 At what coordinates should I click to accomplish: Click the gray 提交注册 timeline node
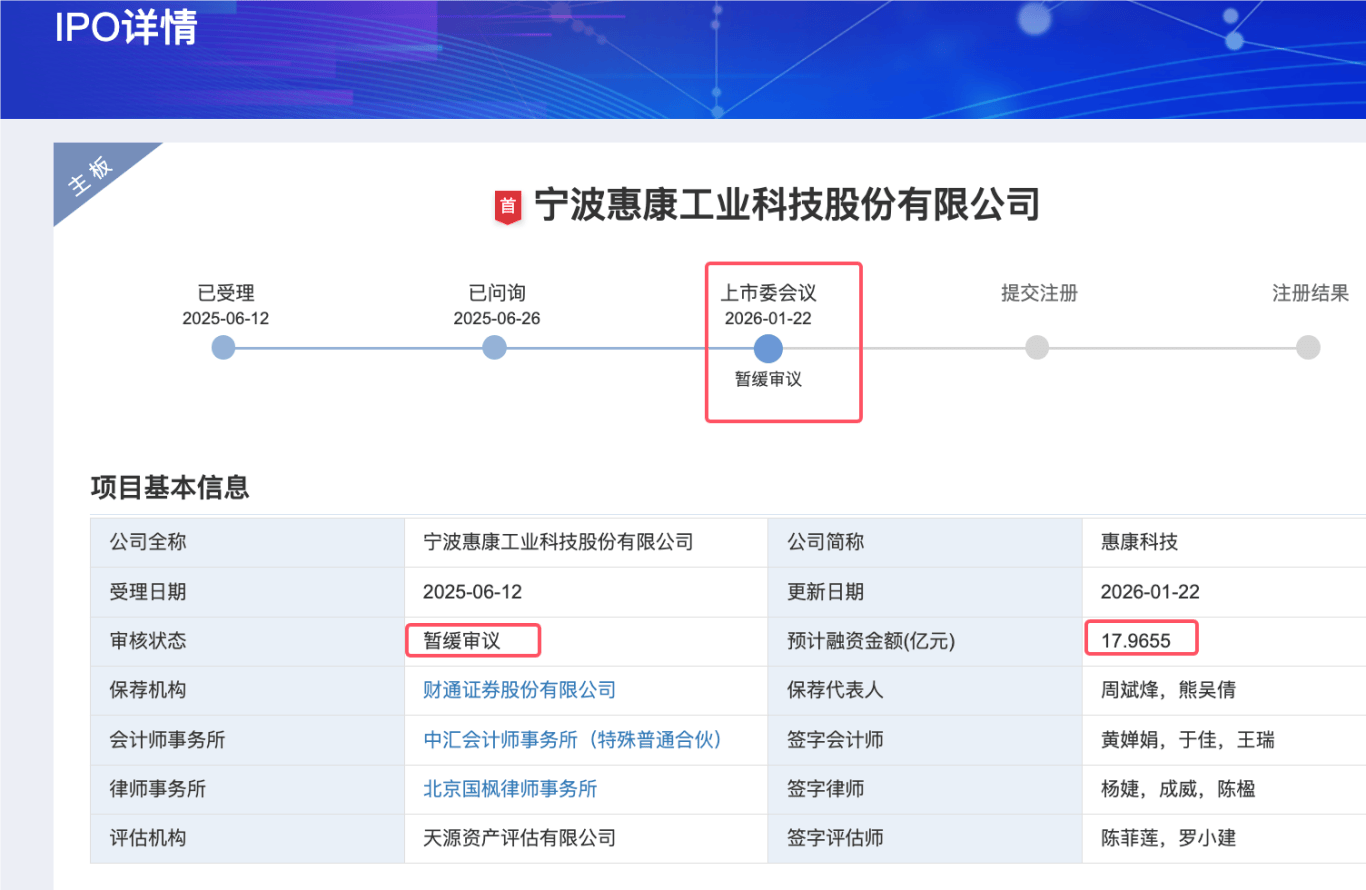pos(1037,347)
